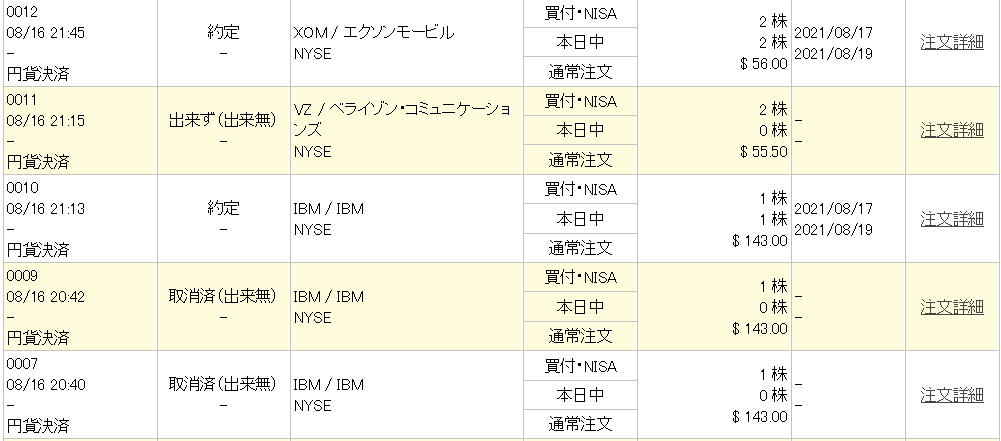
Task: View 注文詳細 for IBM order 0010
Action: point(952,218)
